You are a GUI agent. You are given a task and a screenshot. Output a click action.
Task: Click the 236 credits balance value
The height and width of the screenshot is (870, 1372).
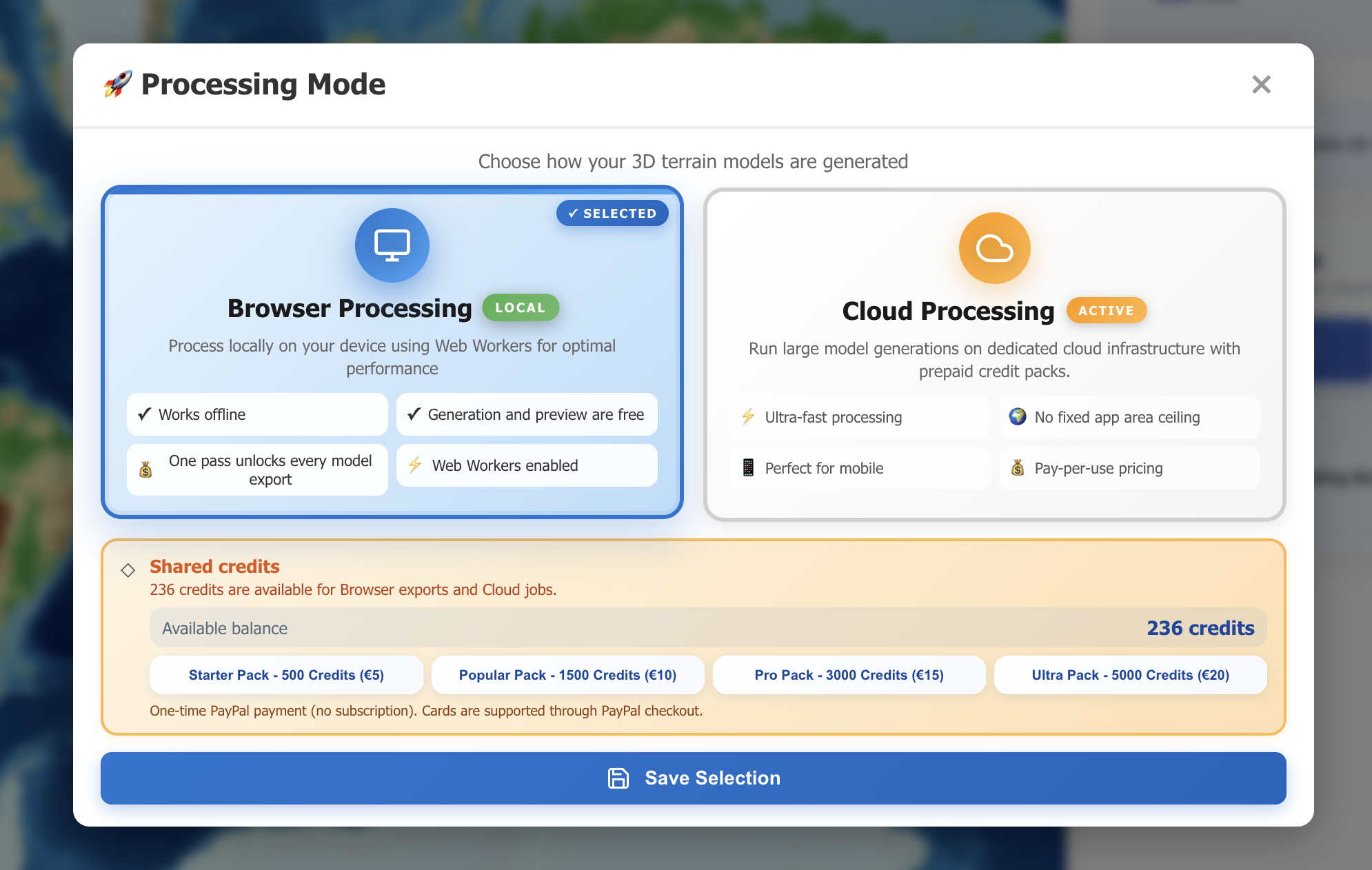1200,628
